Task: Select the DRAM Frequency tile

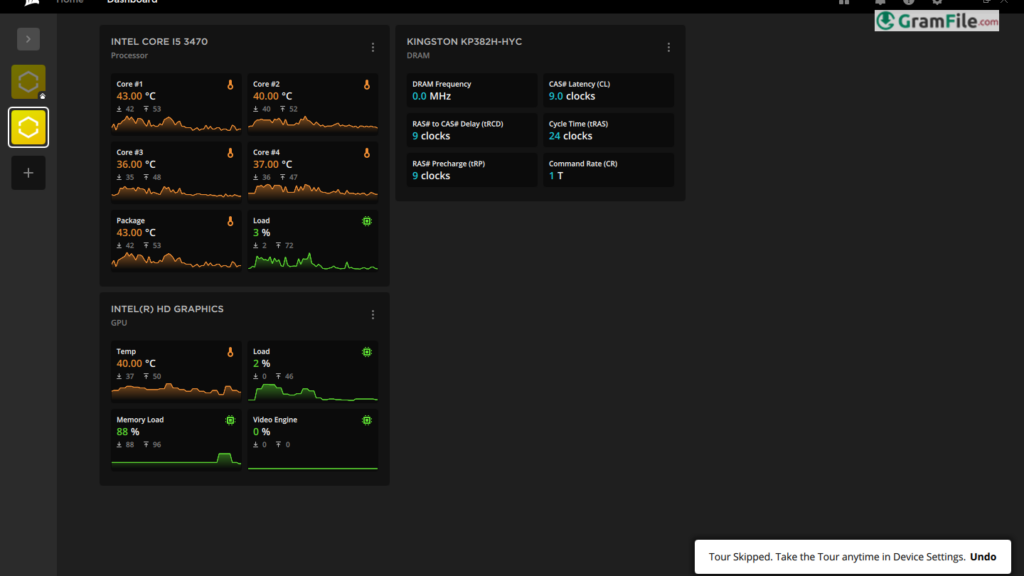Action: [x=471, y=90]
